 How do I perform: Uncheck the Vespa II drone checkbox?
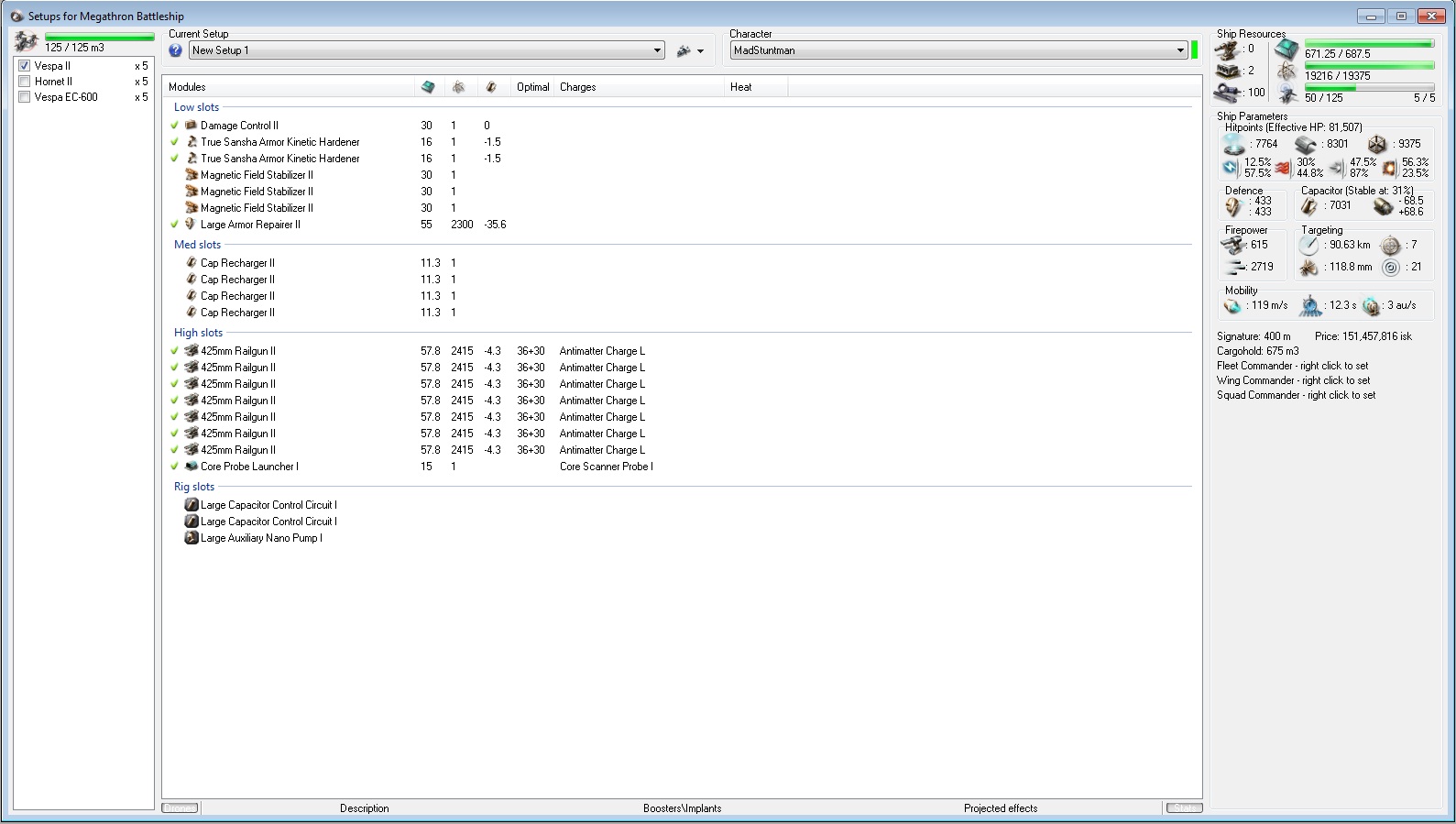25,66
